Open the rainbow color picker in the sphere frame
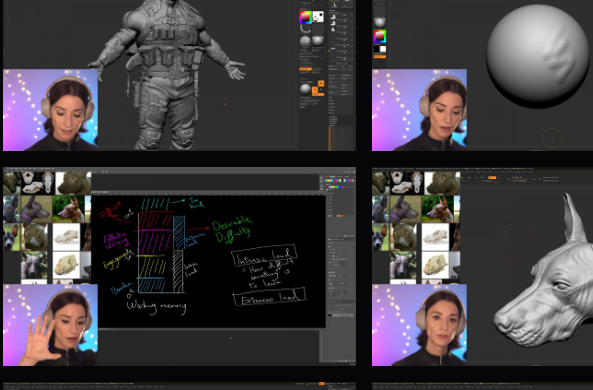Image resolution: width=593 pixels, height=390 pixels. (380, 37)
